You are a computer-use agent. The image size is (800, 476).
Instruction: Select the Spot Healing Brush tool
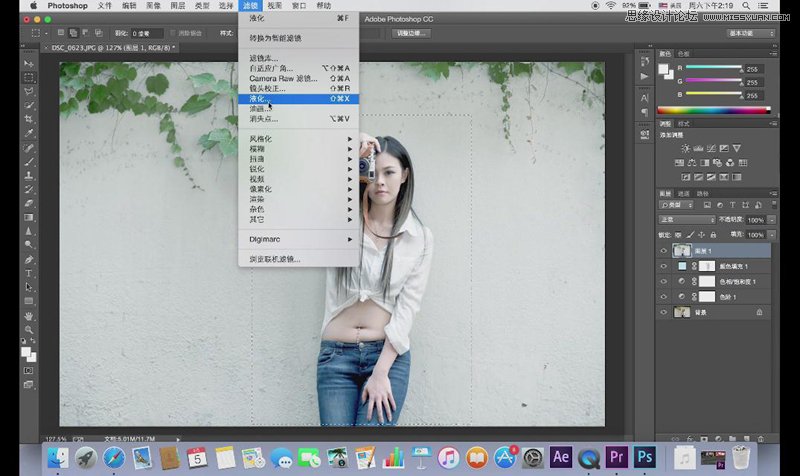click(x=29, y=148)
